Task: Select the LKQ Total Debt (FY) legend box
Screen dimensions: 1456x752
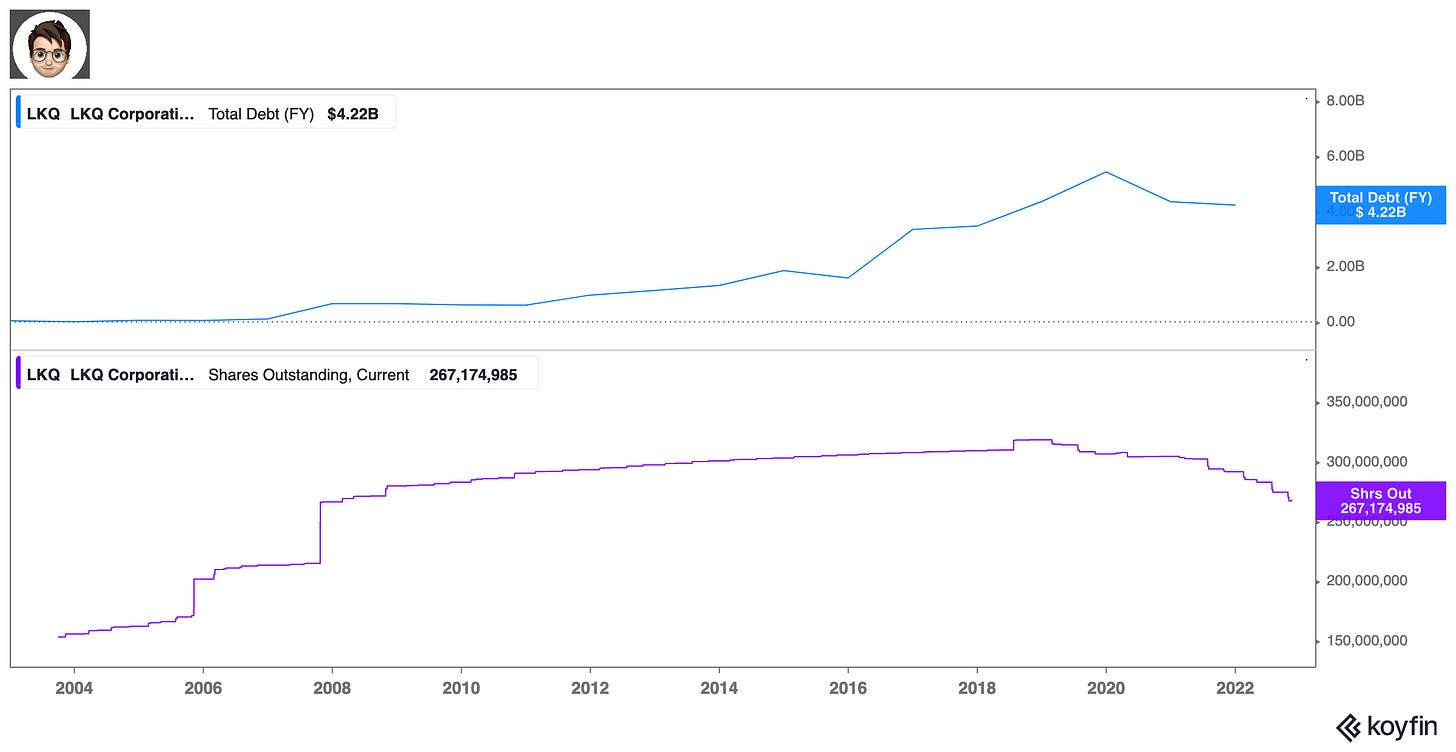Action: pyautogui.click(x=206, y=114)
